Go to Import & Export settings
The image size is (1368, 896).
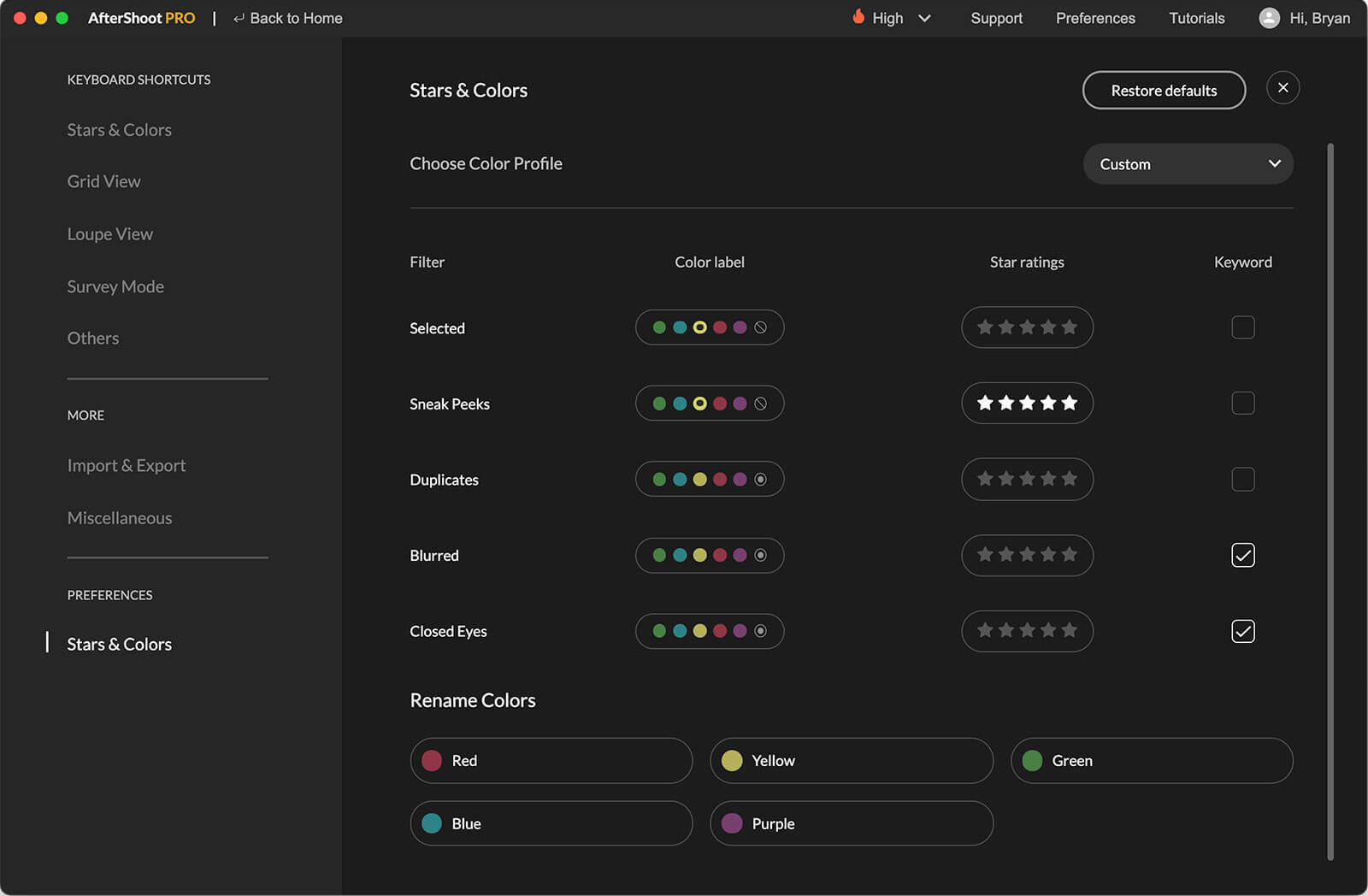(x=126, y=466)
